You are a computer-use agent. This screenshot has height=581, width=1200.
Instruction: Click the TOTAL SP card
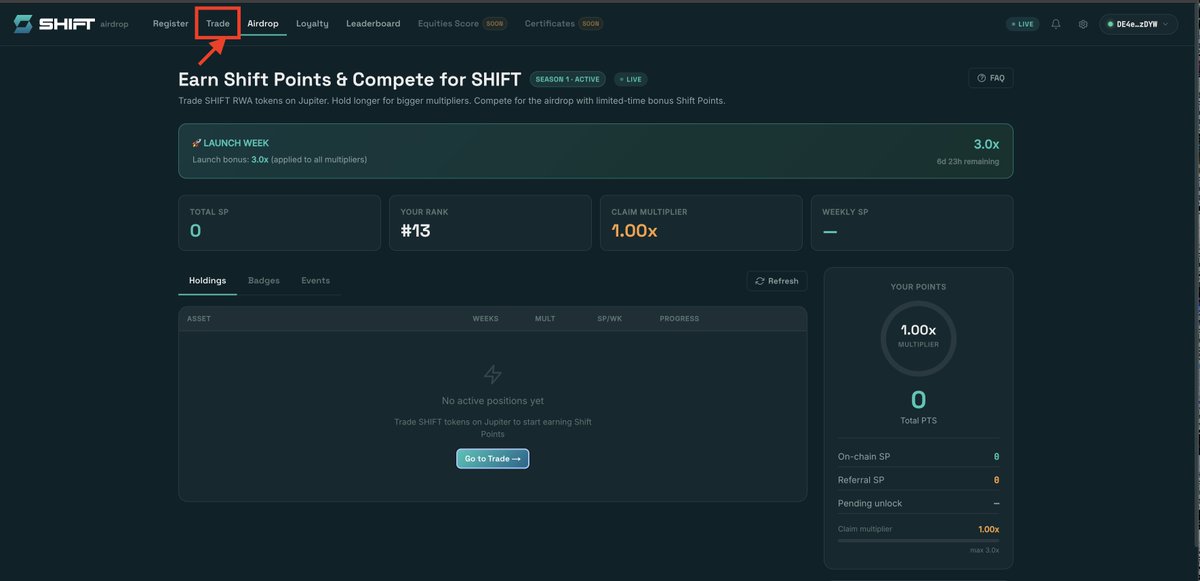[x=279, y=222]
